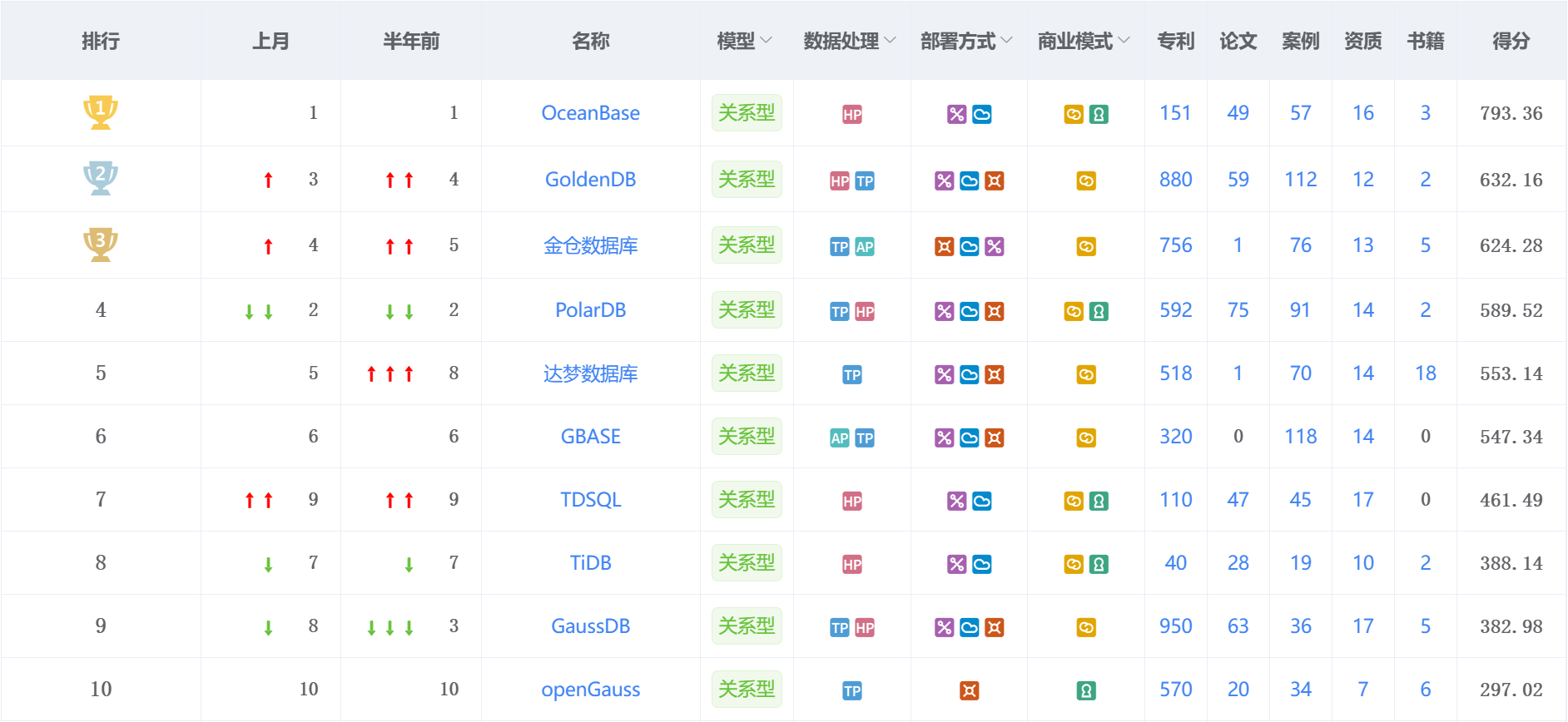Click the AP badge in the GBASE row

tap(840, 438)
